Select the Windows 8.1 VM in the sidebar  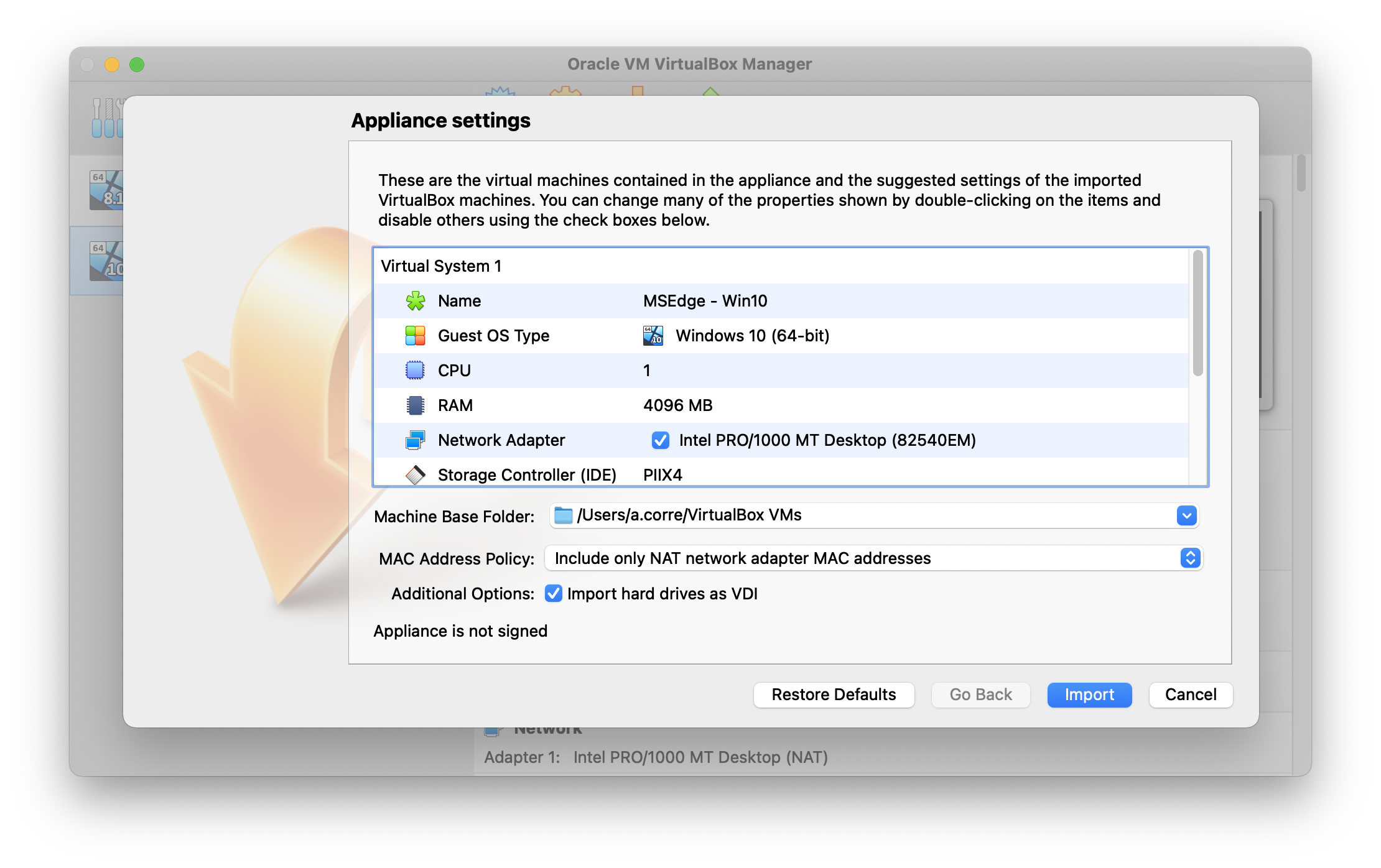pos(107,190)
